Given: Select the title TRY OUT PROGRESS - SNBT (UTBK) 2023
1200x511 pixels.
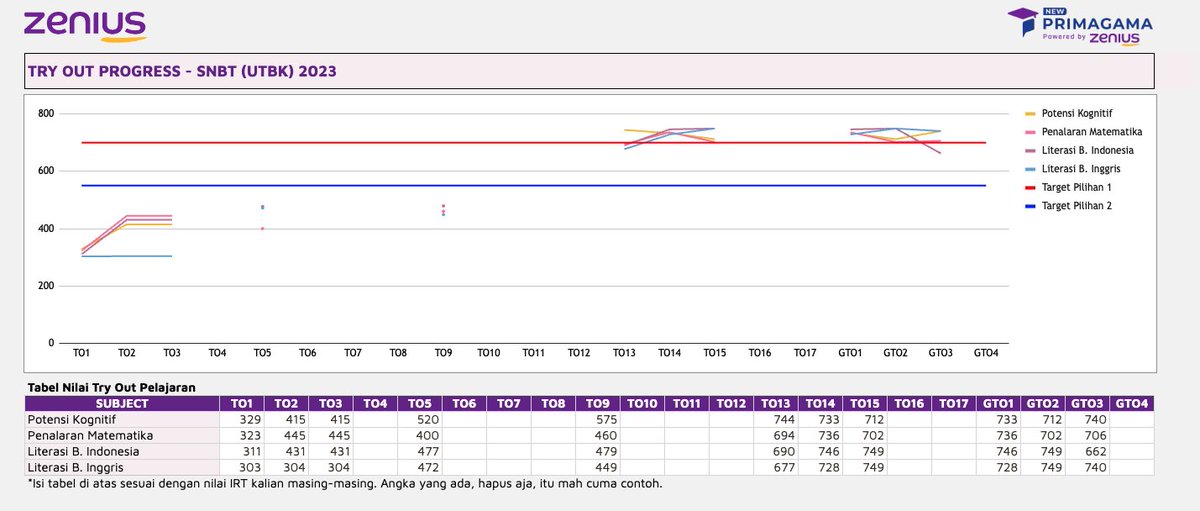Looking at the screenshot, I should (180, 72).
